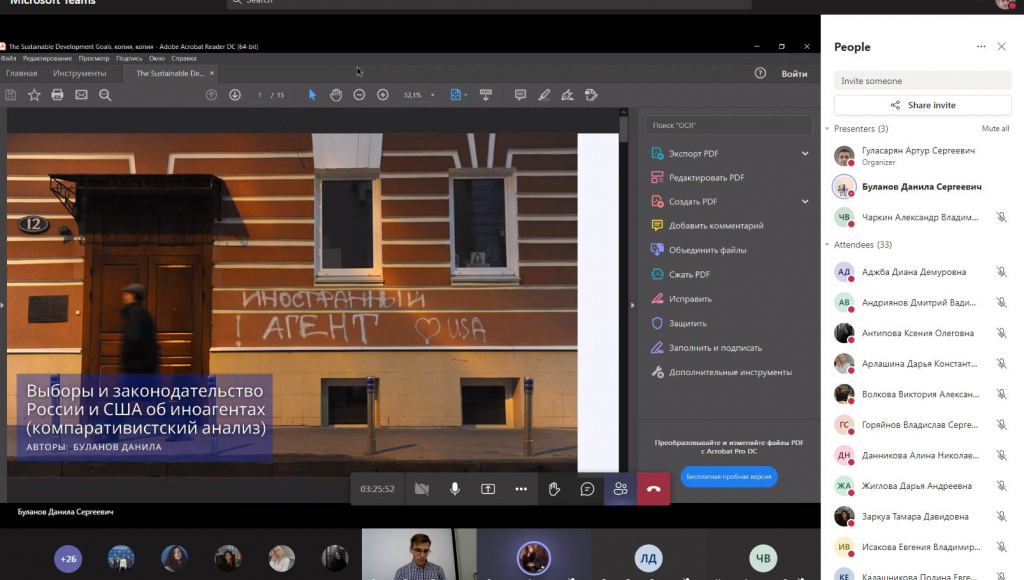Toggle raise hand in call controls

[554, 489]
